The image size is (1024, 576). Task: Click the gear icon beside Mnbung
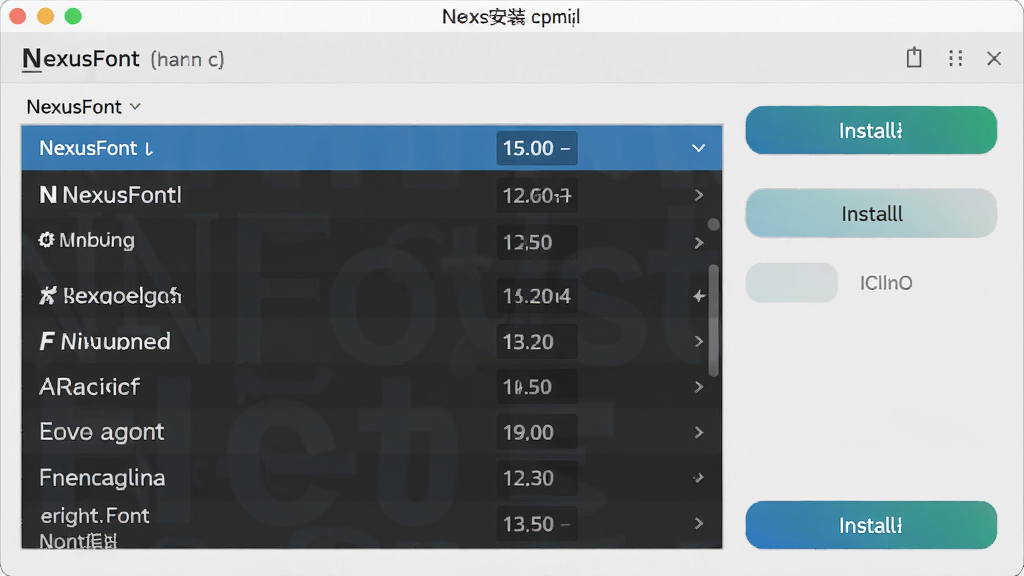[46, 240]
